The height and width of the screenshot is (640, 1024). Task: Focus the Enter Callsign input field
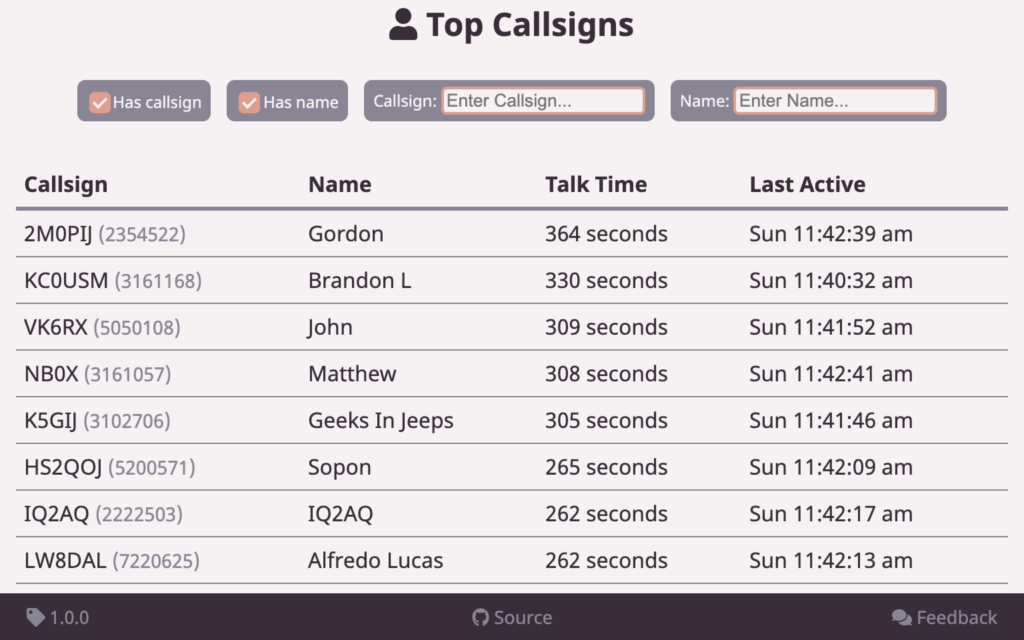click(x=543, y=101)
